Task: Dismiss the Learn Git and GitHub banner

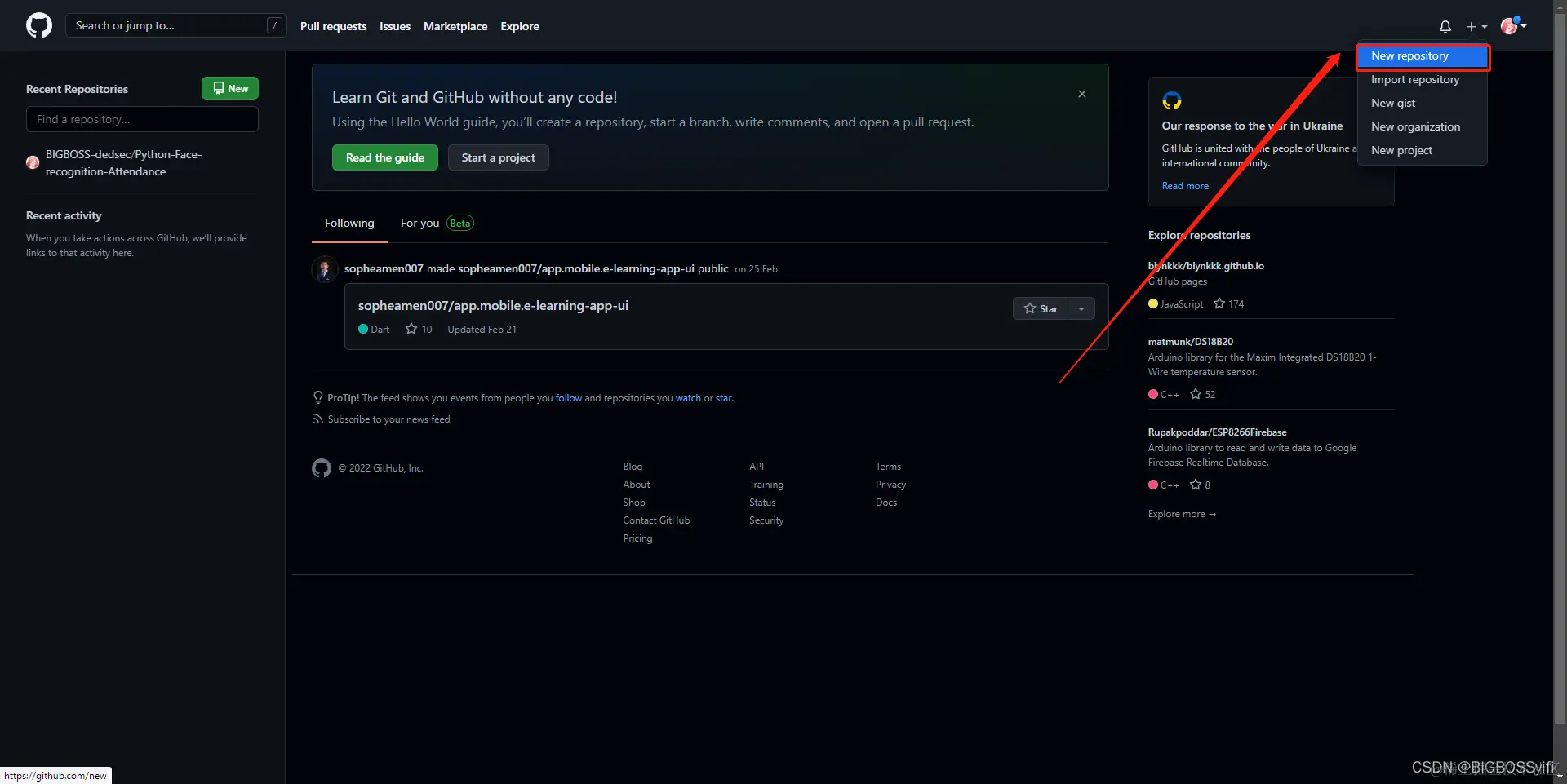Action: coord(1082,94)
